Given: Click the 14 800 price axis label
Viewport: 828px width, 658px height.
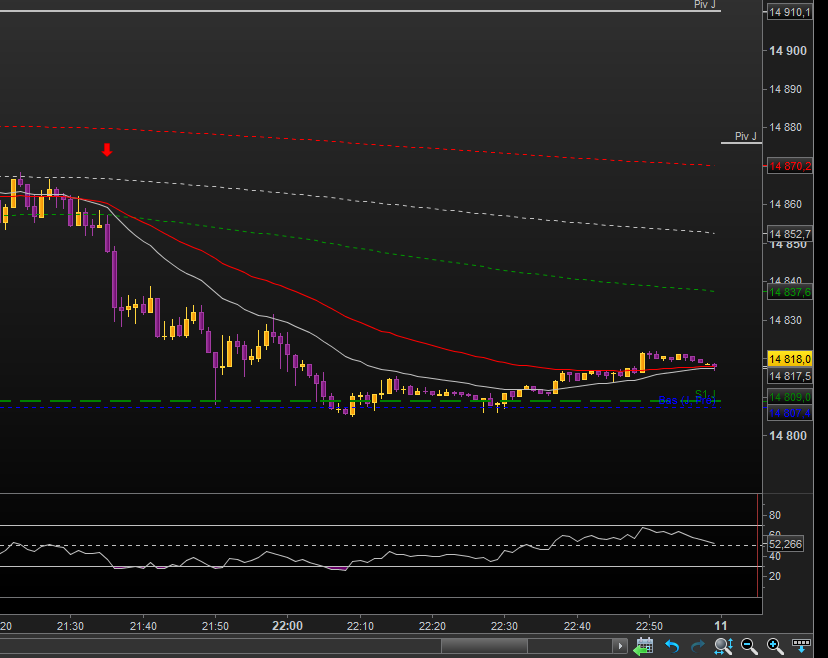Looking at the screenshot, I should [788, 436].
